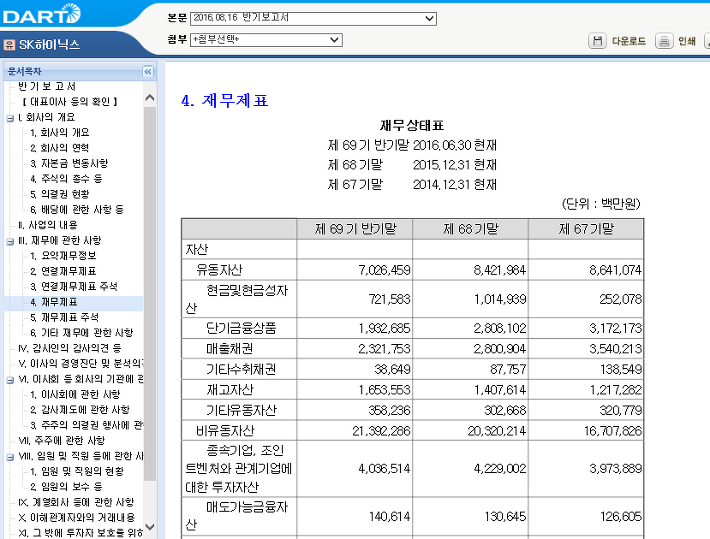Viewport: 710px width, 539px height.
Task: Click the download floppy disk icon
Action: click(x=597, y=41)
